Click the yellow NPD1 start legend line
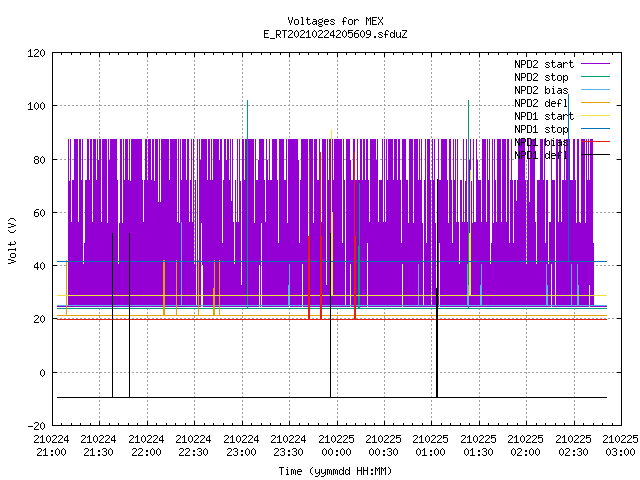Viewport: 640px width, 480px height. (x=596, y=116)
